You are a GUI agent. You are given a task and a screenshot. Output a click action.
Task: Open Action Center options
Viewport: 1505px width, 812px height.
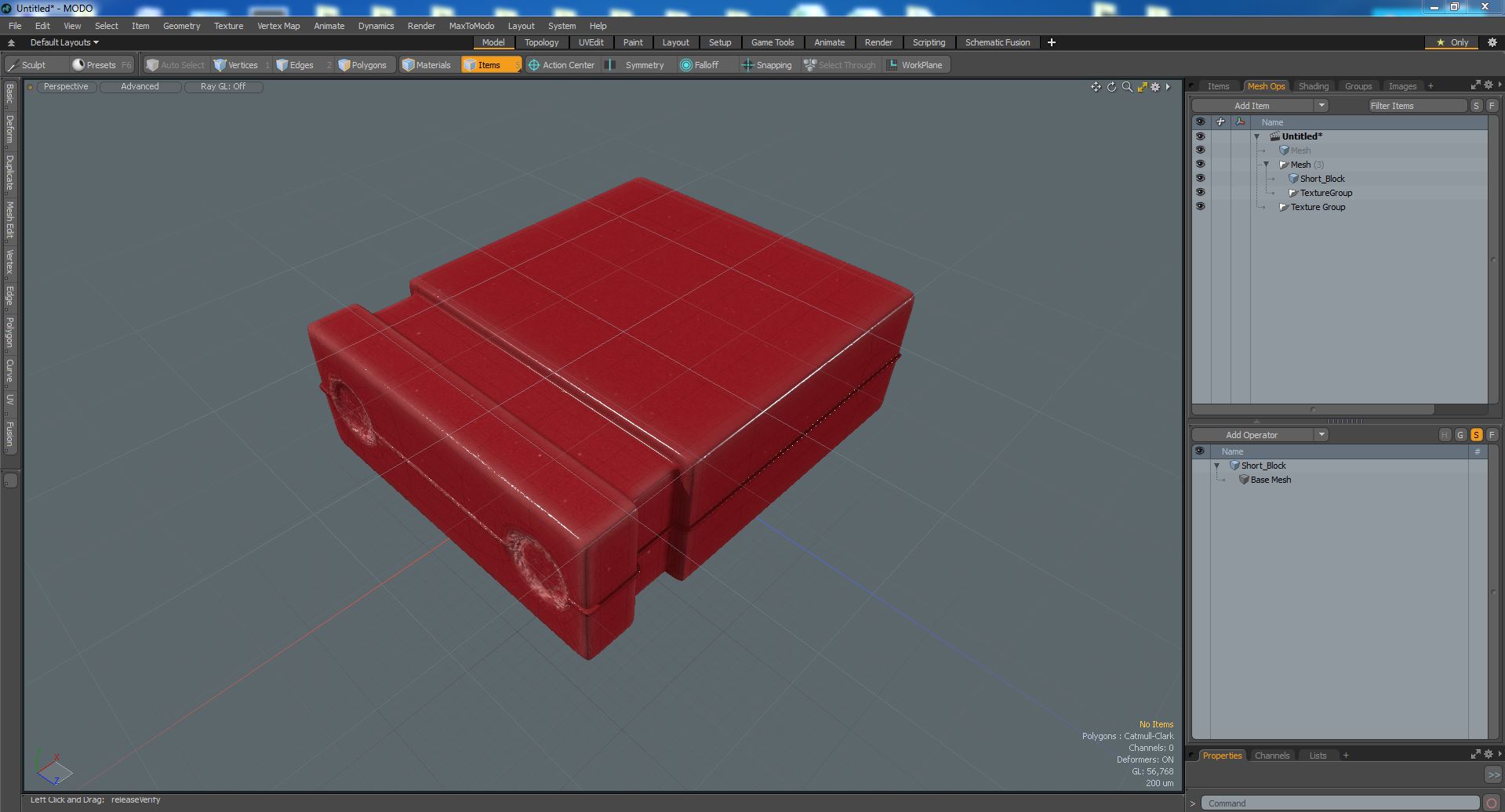tap(562, 65)
